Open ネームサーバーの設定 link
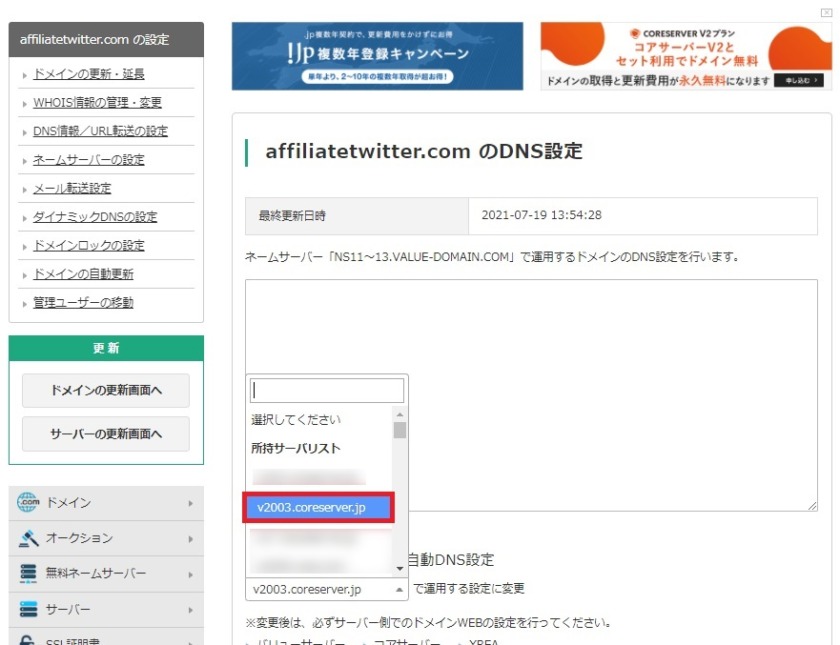Viewport: 840px width, 645px height. pos(88,160)
